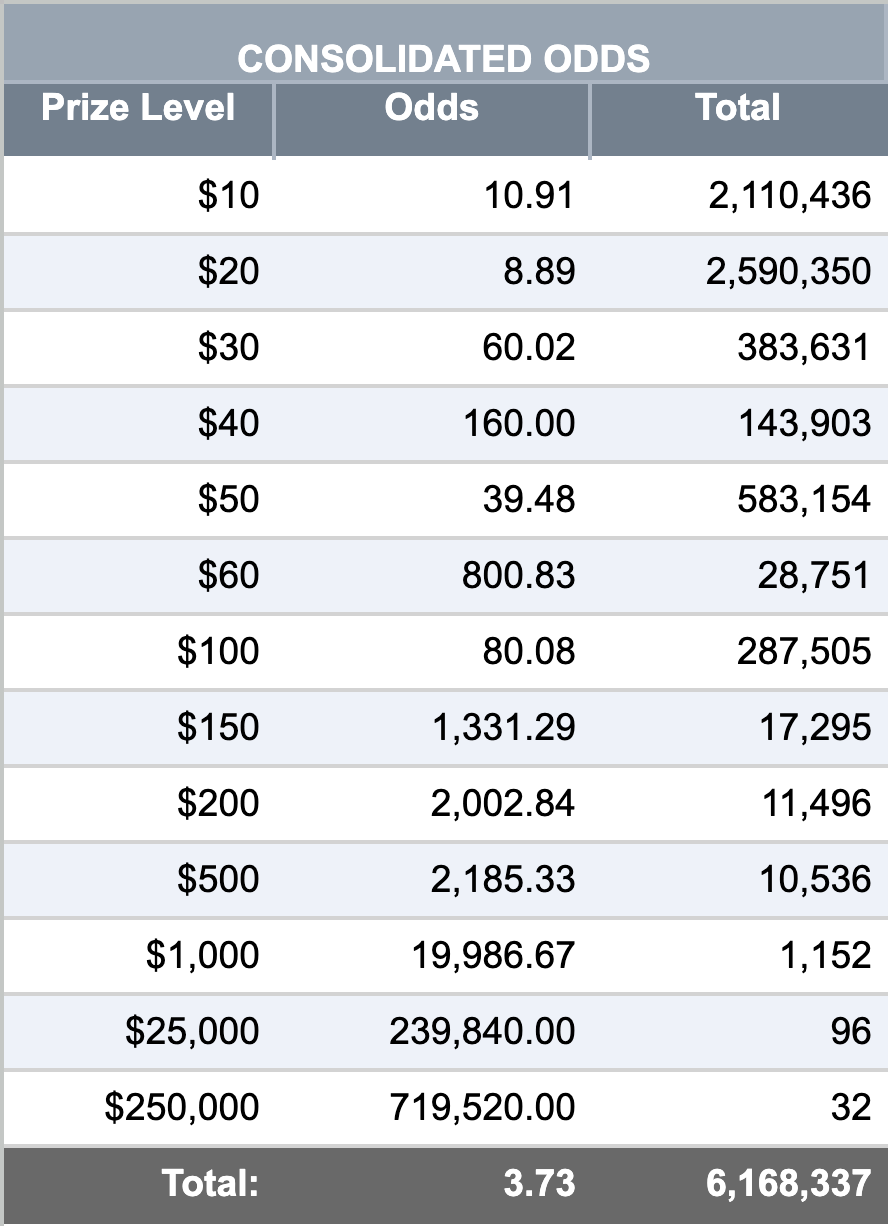The width and height of the screenshot is (888, 1226).
Task: Click the $500 prize level cell
Action: click(219, 879)
